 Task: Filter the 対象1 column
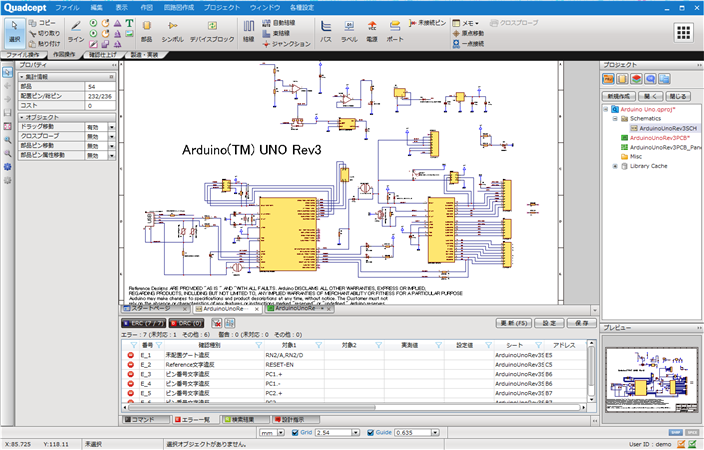[x=319, y=345]
